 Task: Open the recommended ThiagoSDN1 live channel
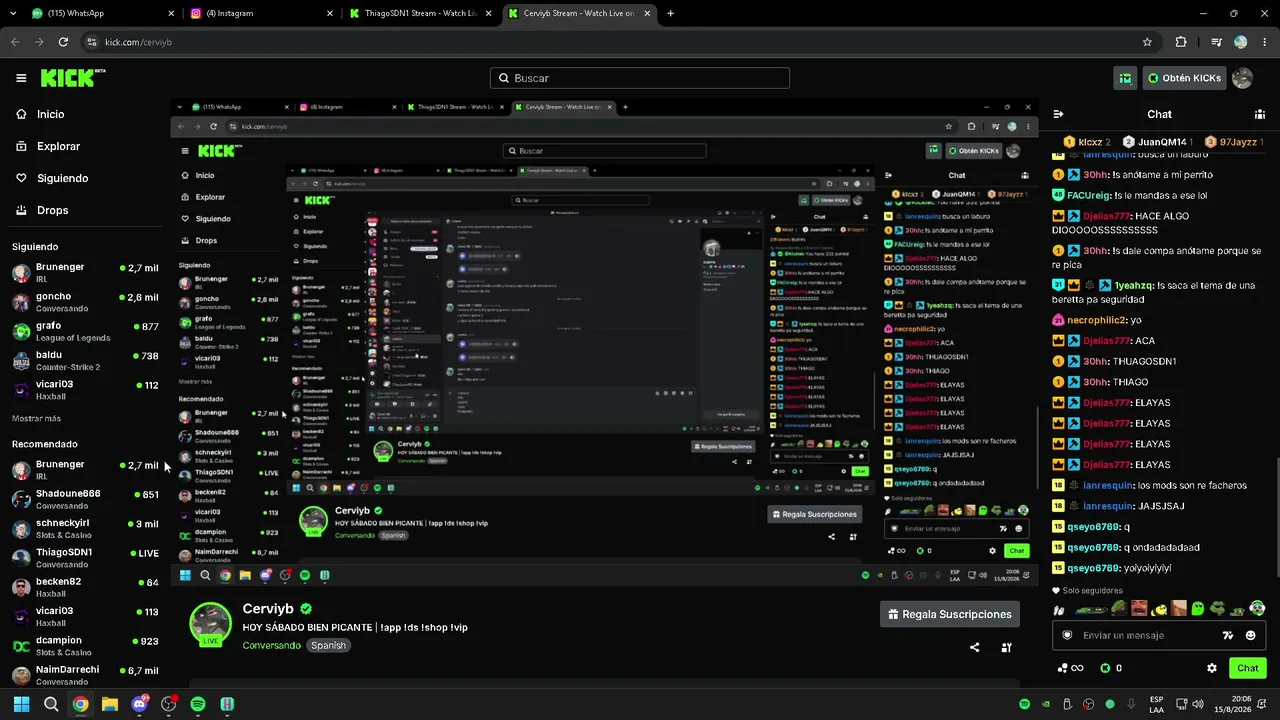pyautogui.click(x=85, y=557)
